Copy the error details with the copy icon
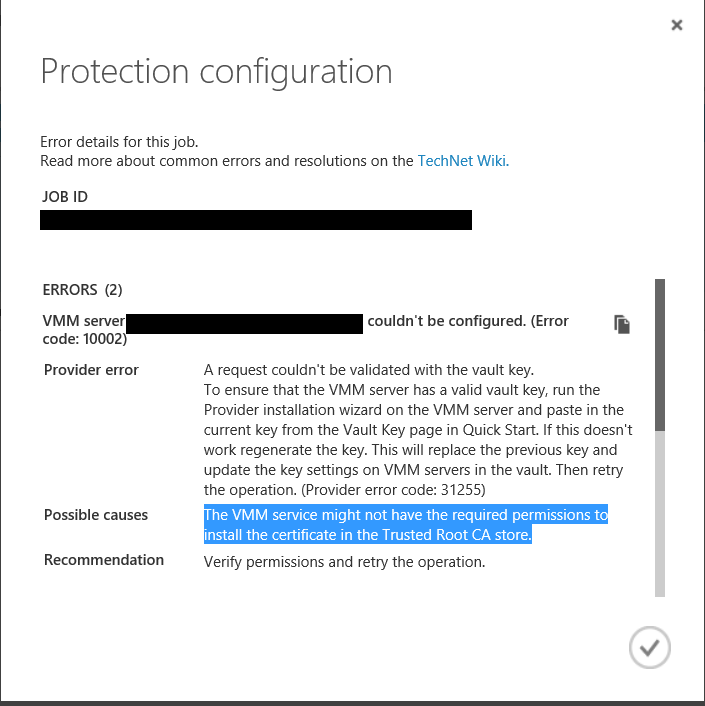This screenshot has width=705, height=706. pyautogui.click(x=622, y=324)
